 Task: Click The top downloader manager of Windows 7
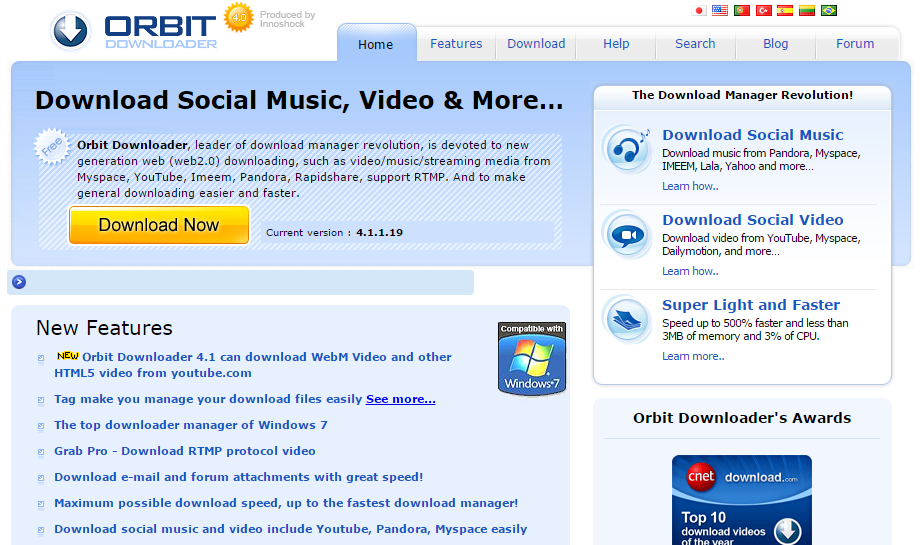191,425
